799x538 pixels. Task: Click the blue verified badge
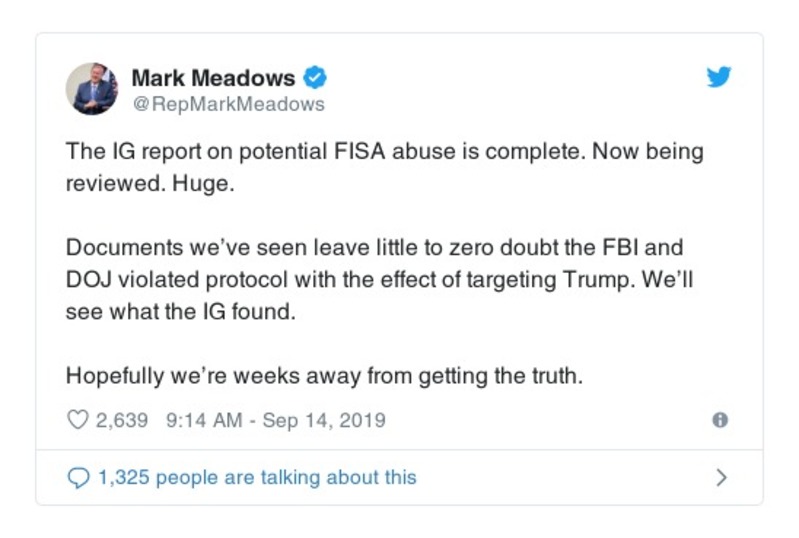click(316, 77)
